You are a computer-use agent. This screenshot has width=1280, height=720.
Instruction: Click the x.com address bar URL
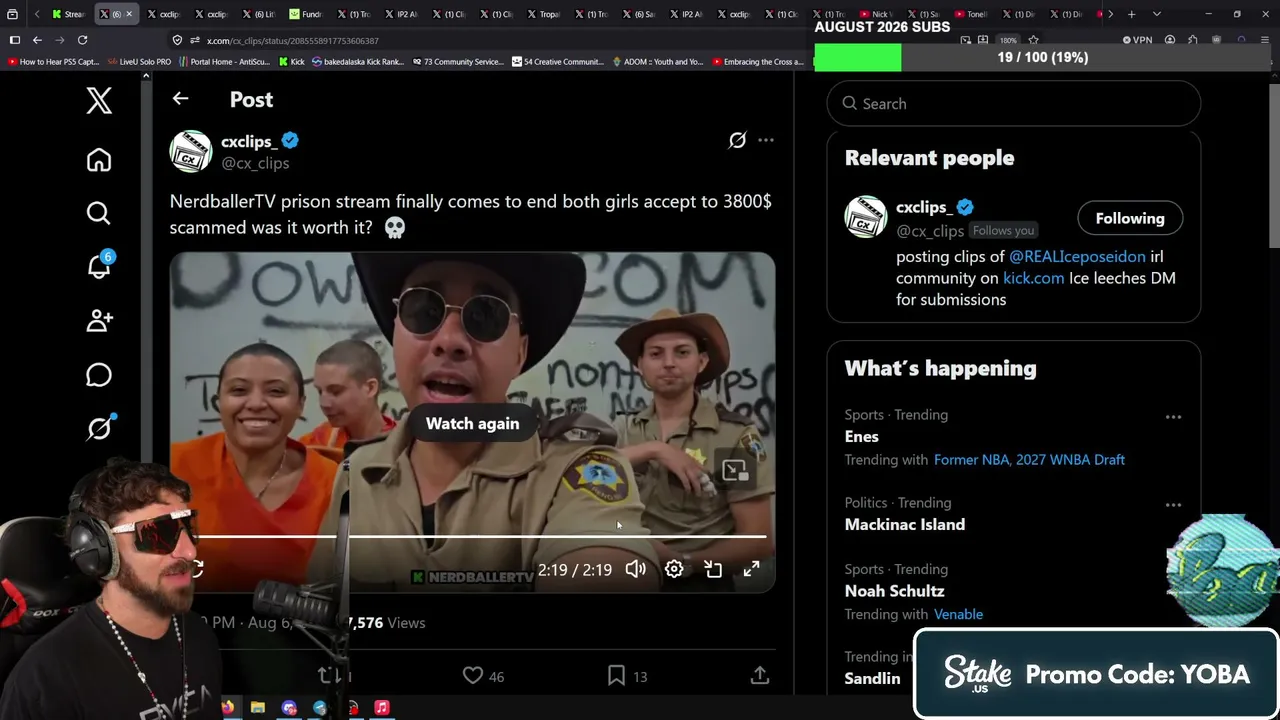(292, 40)
